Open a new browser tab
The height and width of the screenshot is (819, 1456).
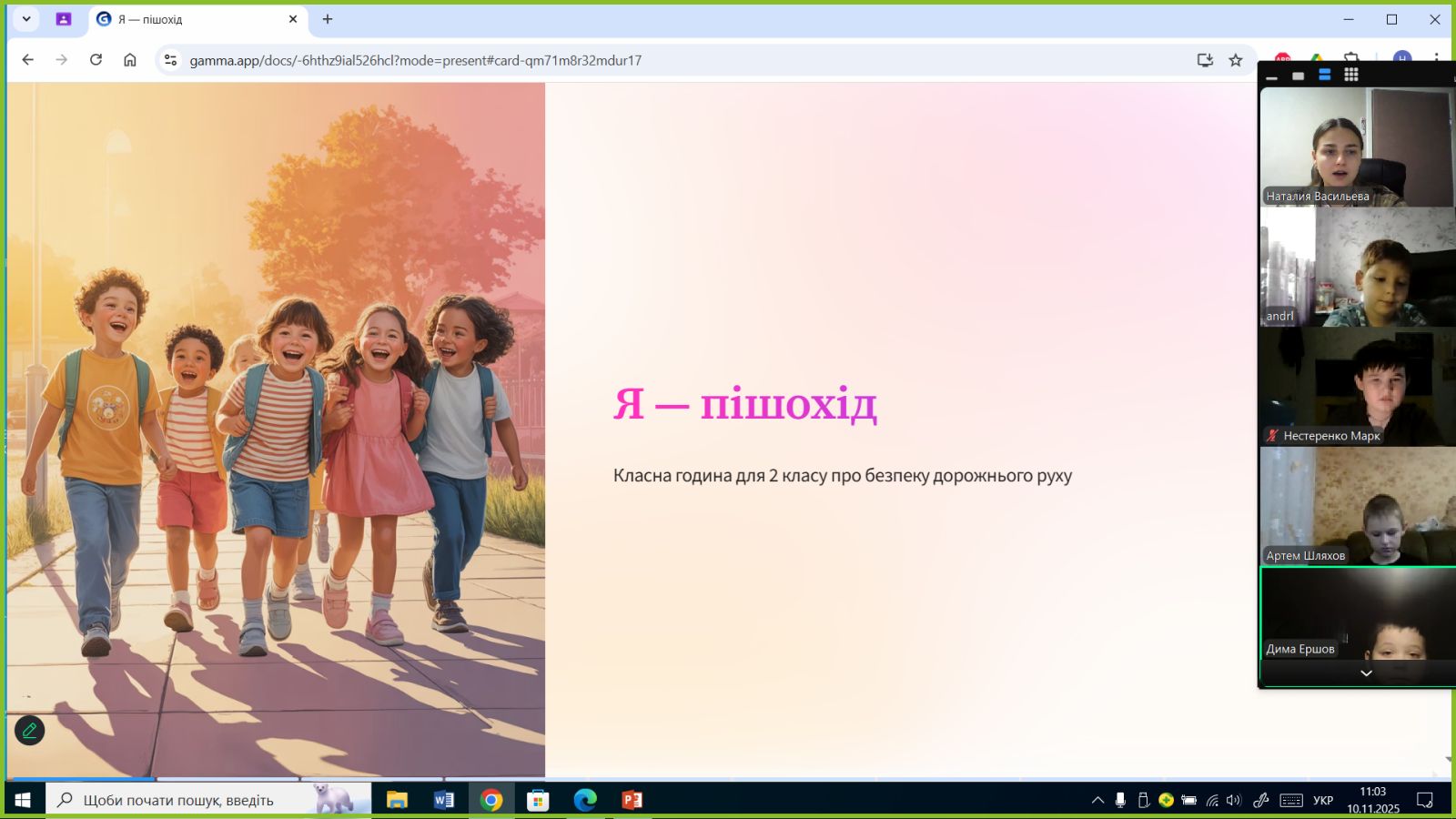[328, 19]
